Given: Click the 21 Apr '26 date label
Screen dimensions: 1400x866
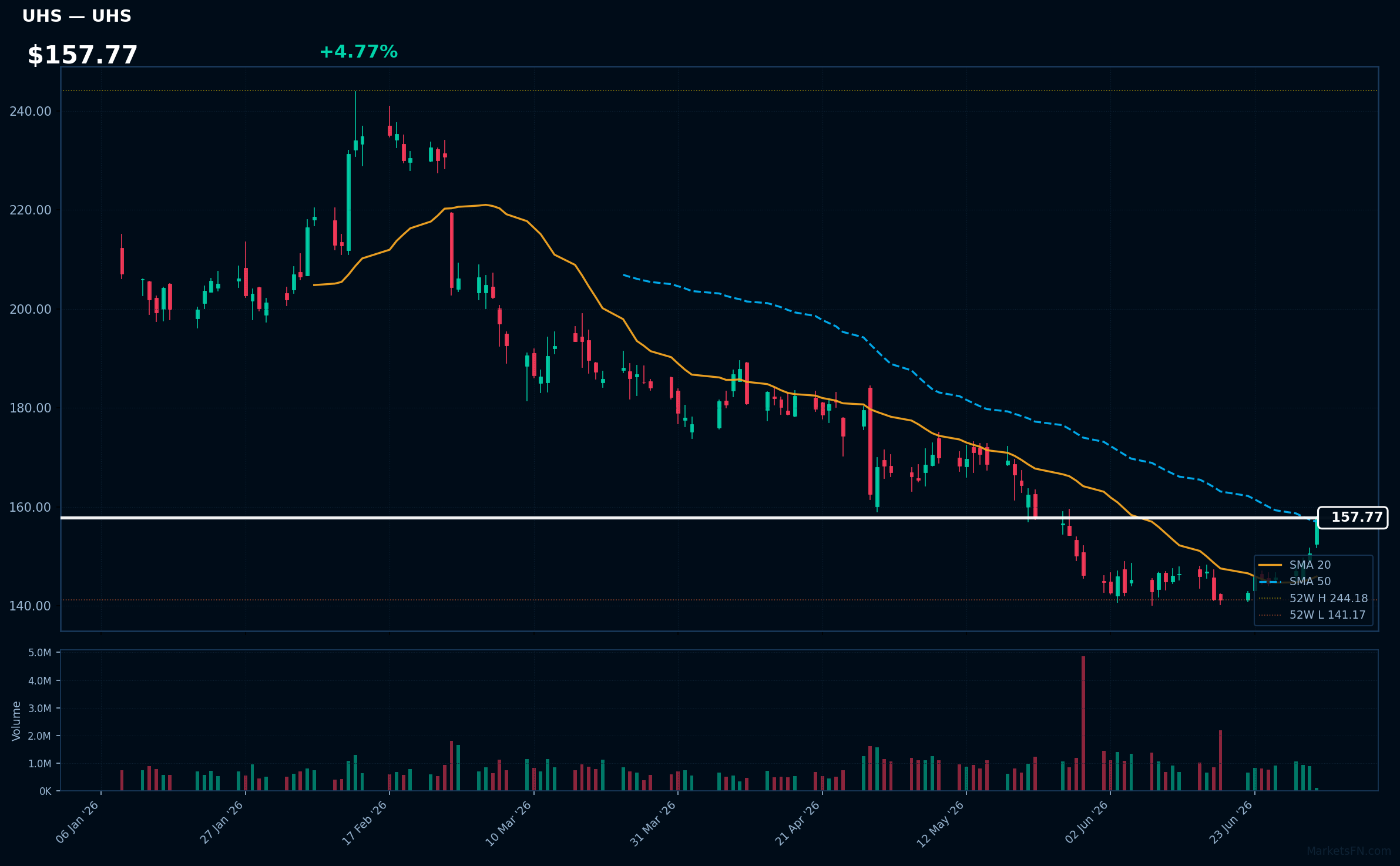Looking at the screenshot, I should (798, 823).
